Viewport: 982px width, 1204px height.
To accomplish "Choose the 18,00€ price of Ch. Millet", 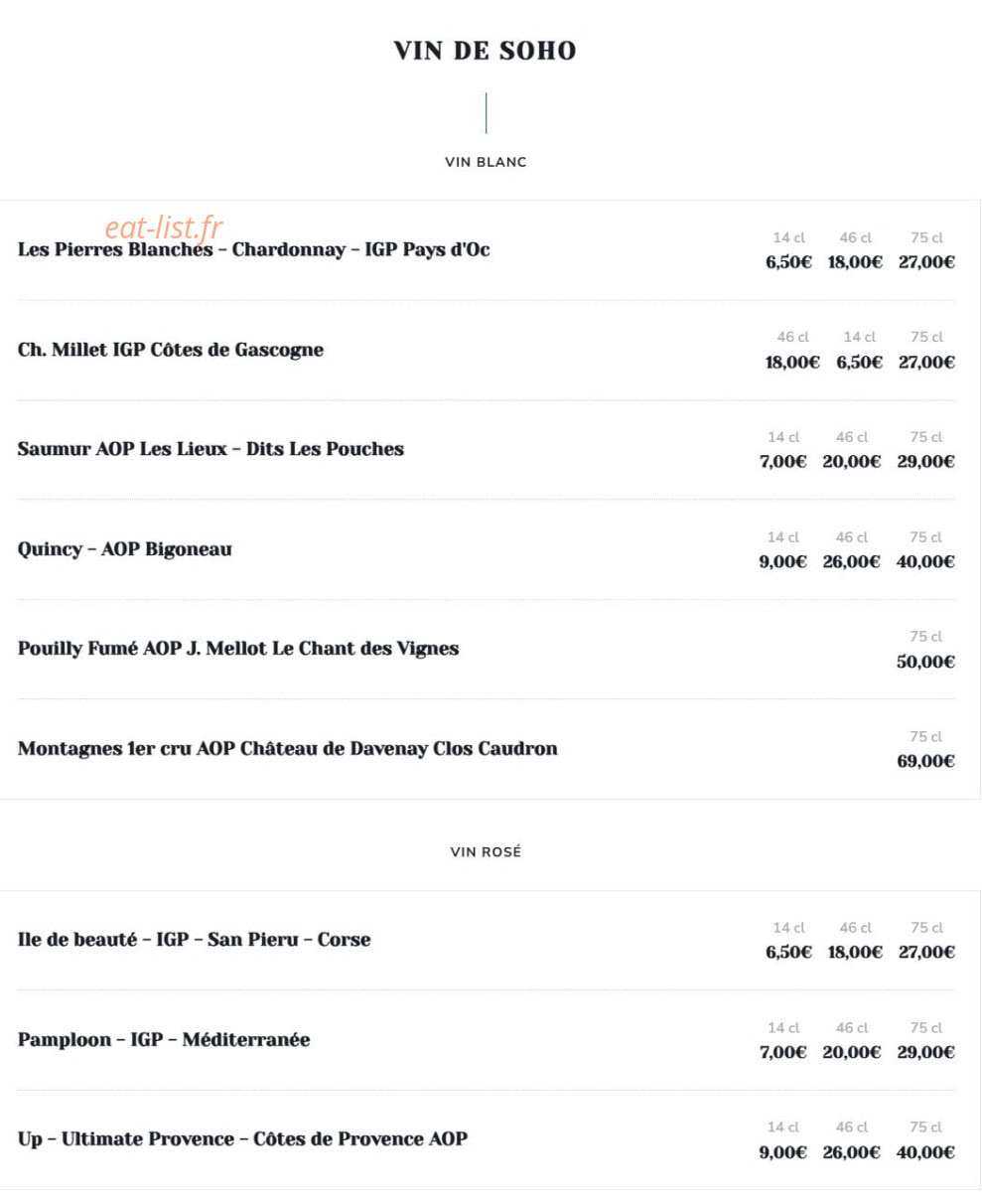I will coord(792,362).
